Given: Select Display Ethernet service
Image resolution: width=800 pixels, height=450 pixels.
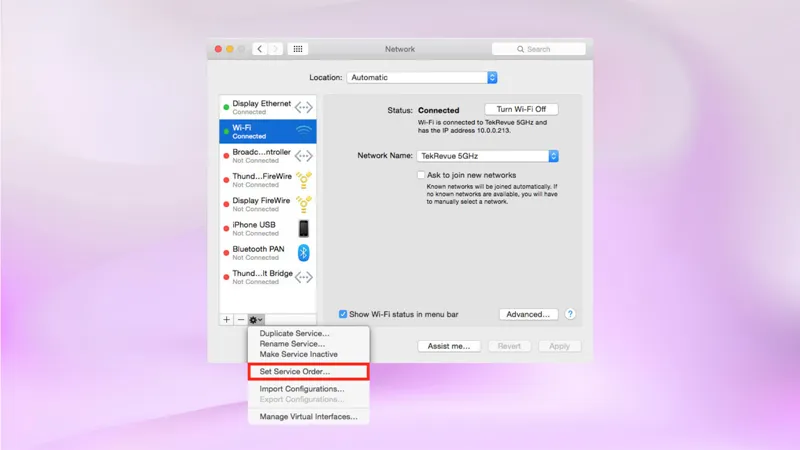Looking at the screenshot, I should [x=268, y=107].
